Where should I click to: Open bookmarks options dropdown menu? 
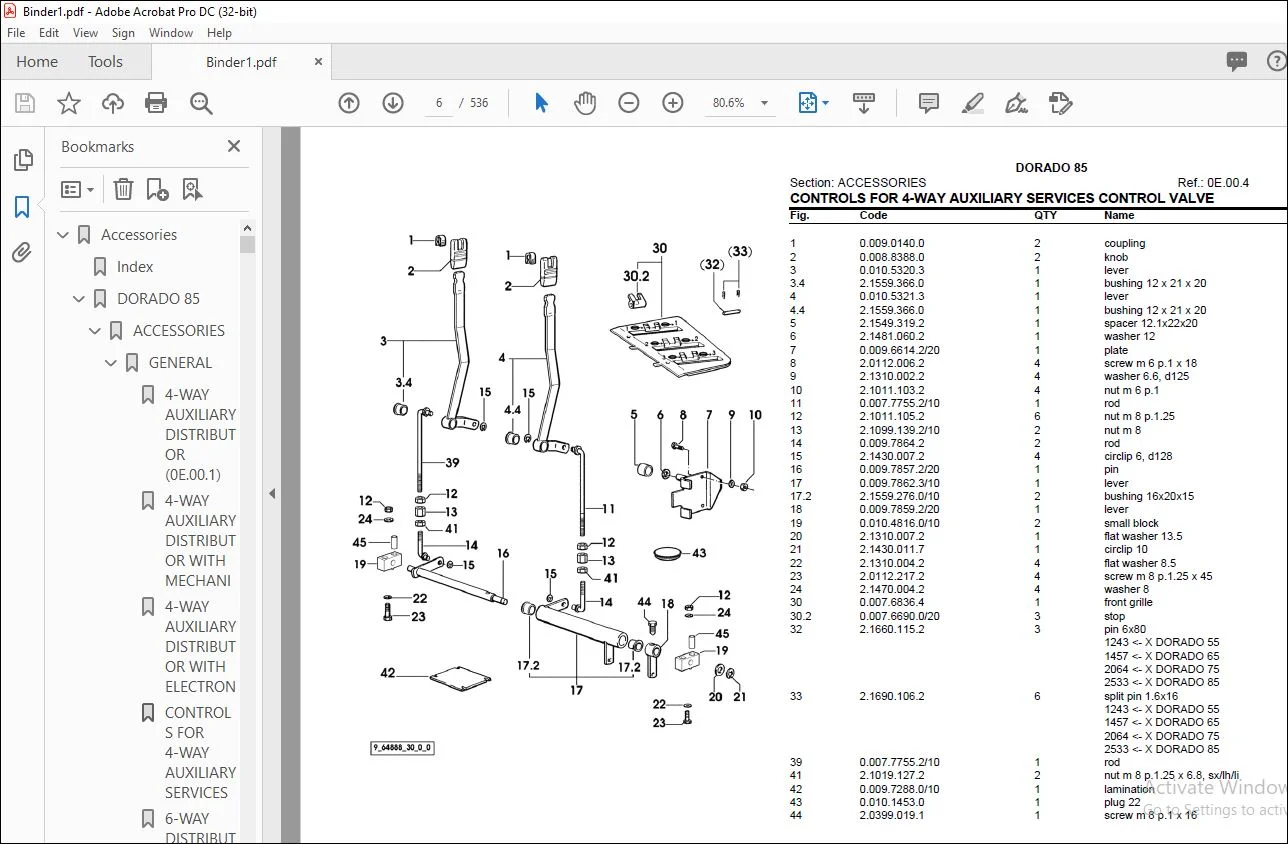[x=77, y=189]
